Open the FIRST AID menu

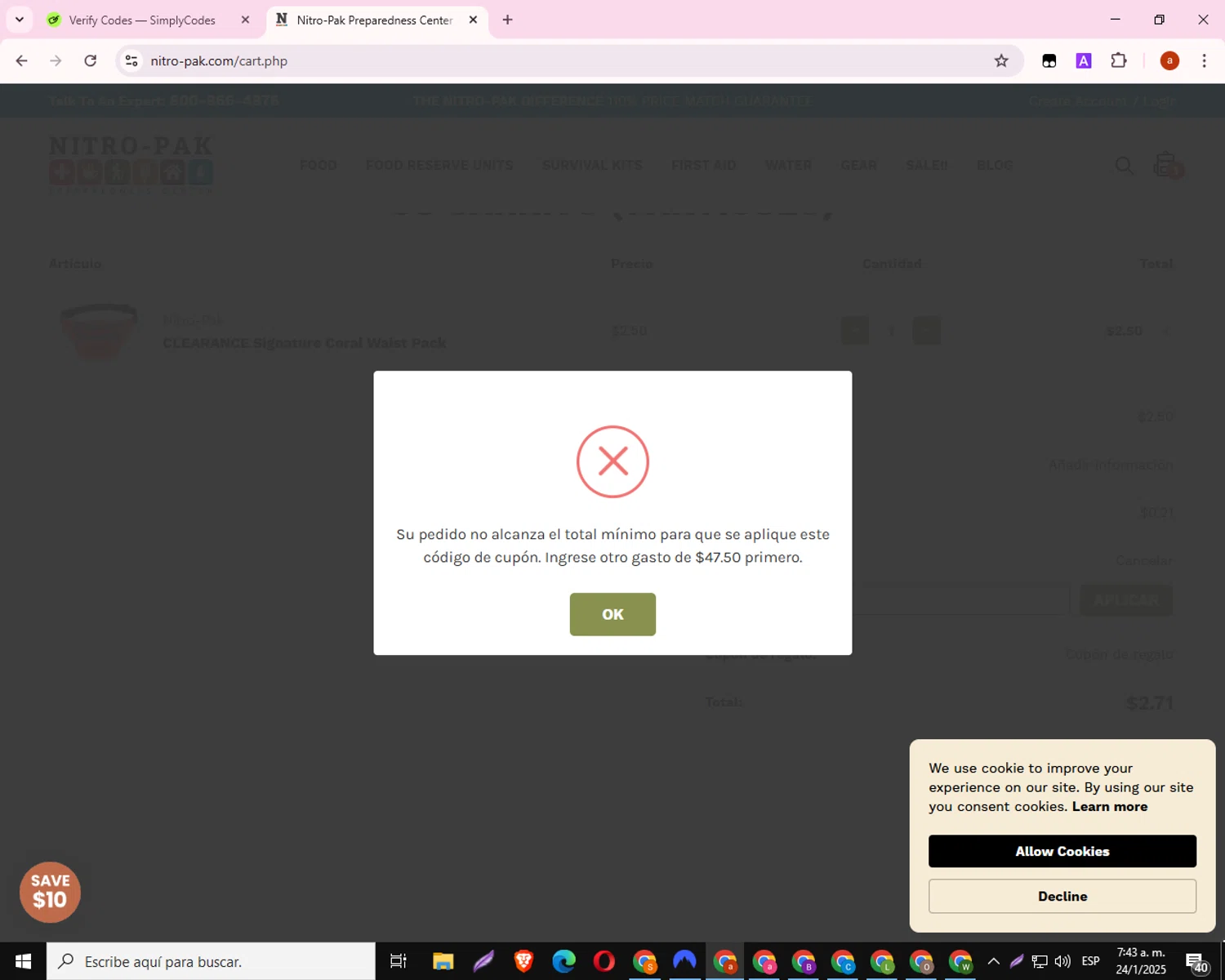(703, 165)
